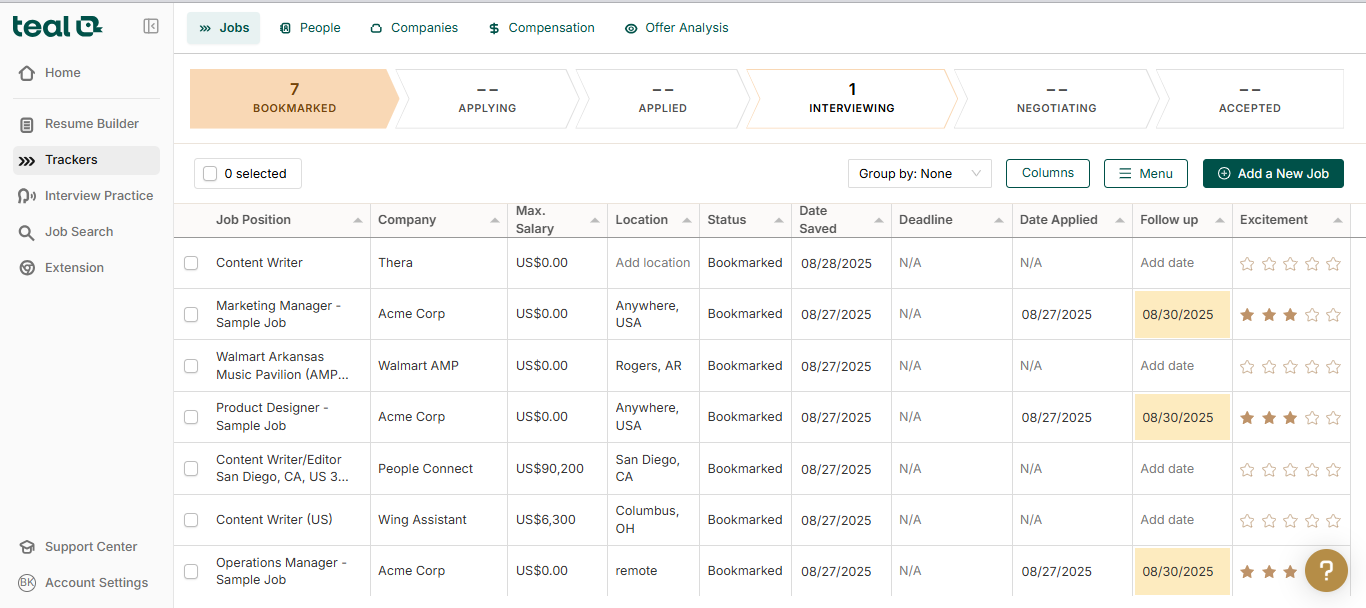Rate excitement stars for Content Writer (US)
The height and width of the screenshot is (608, 1366).
pyautogui.click(x=1290, y=520)
